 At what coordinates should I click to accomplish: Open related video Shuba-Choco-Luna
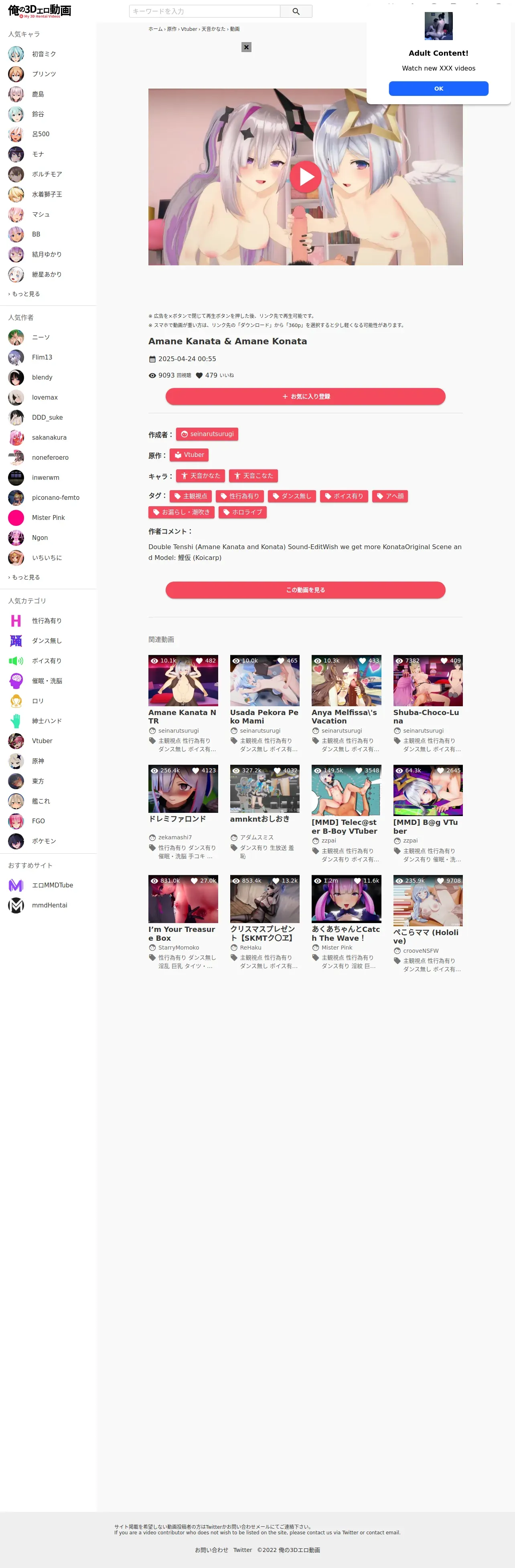pyautogui.click(x=428, y=681)
